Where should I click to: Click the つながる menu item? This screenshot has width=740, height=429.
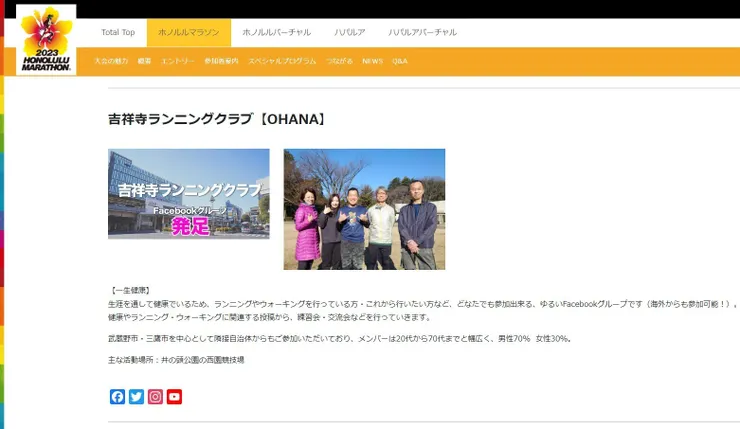pyautogui.click(x=339, y=61)
